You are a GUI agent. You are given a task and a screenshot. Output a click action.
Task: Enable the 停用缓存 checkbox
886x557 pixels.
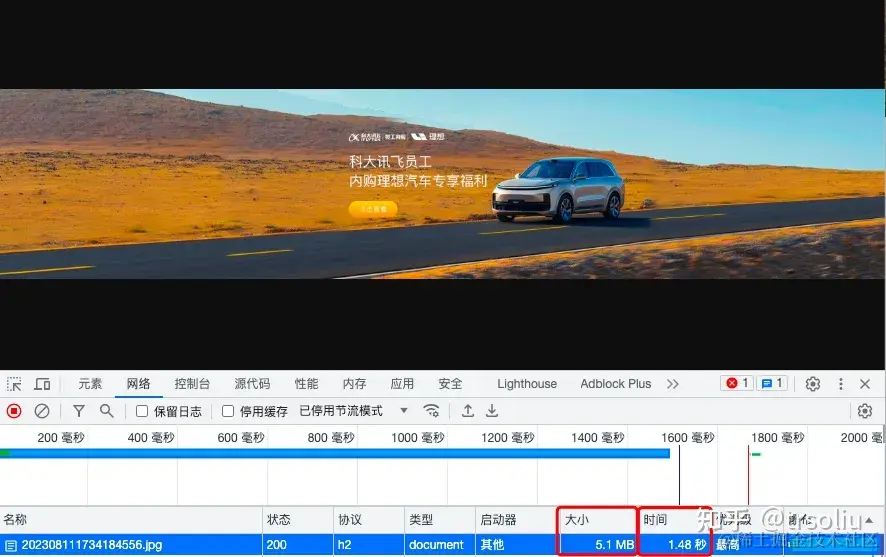pyautogui.click(x=228, y=411)
